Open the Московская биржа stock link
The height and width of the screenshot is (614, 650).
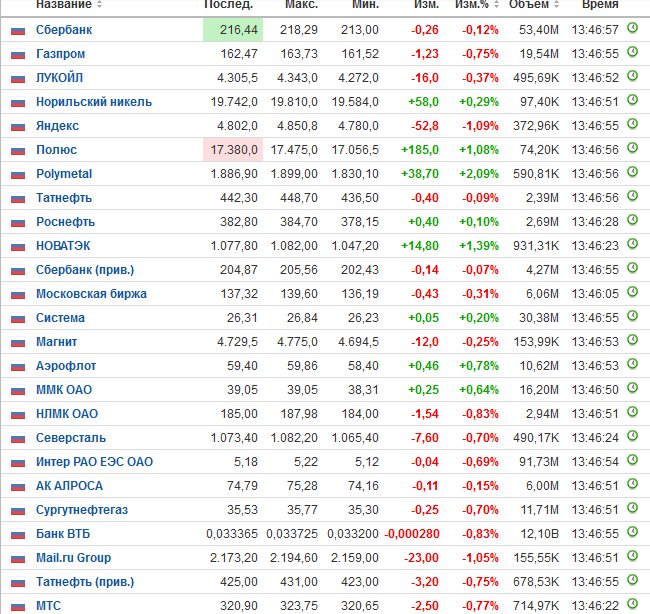coord(91,294)
